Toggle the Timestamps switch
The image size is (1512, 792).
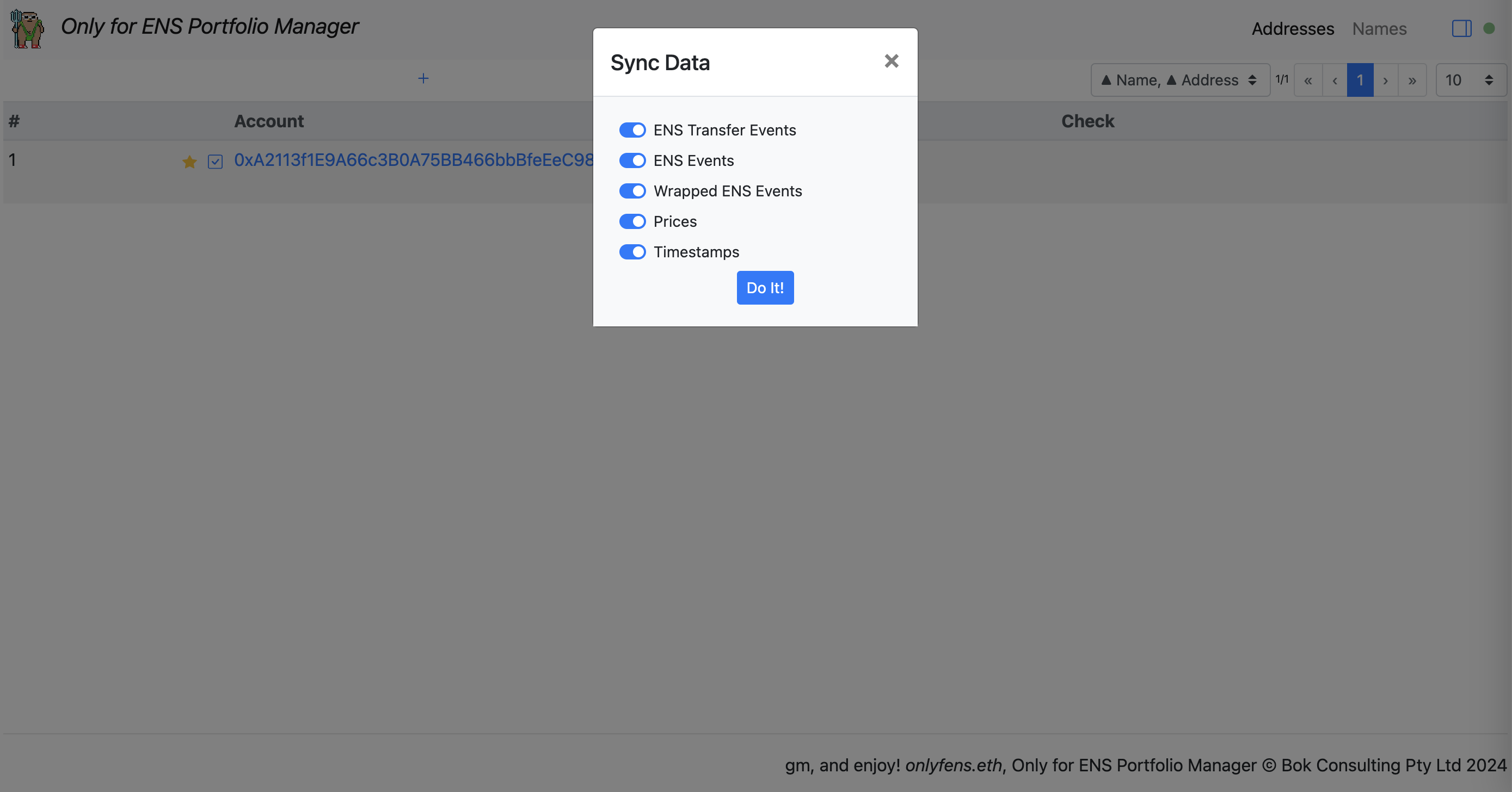pyautogui.click(x=632, y=252)
